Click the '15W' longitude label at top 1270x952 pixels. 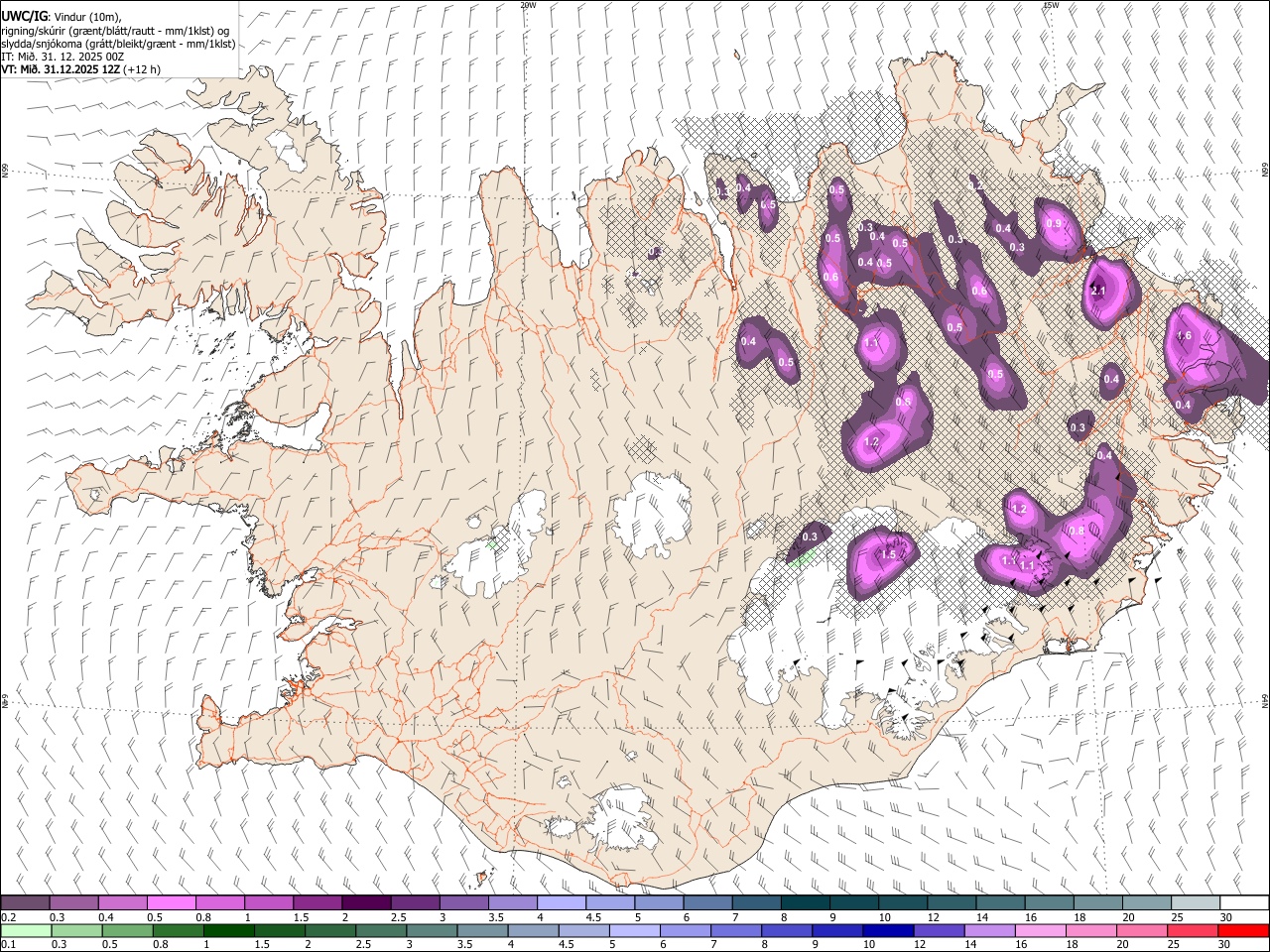[x=1051, y=5]
